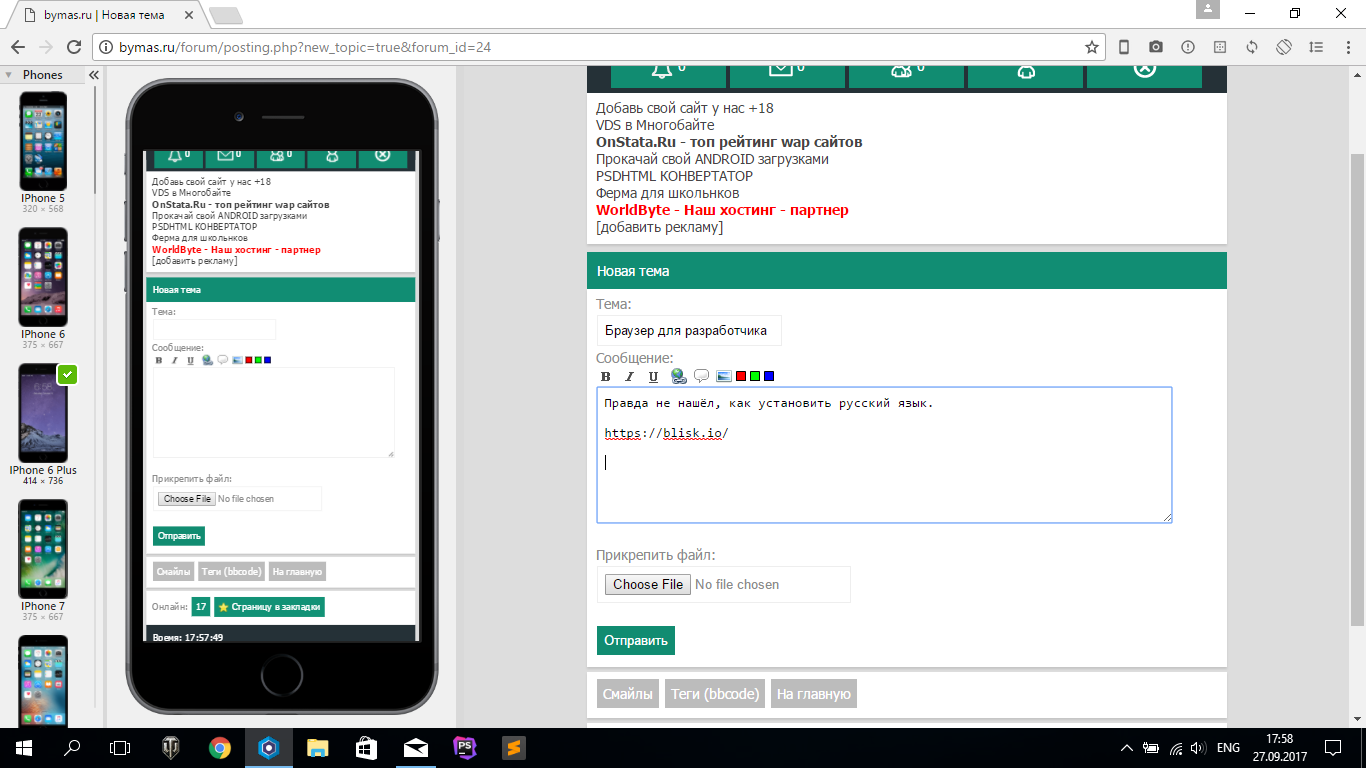Pick the red text color swatch
Screen dimensions: 1366x768
(x=741, y=376)
